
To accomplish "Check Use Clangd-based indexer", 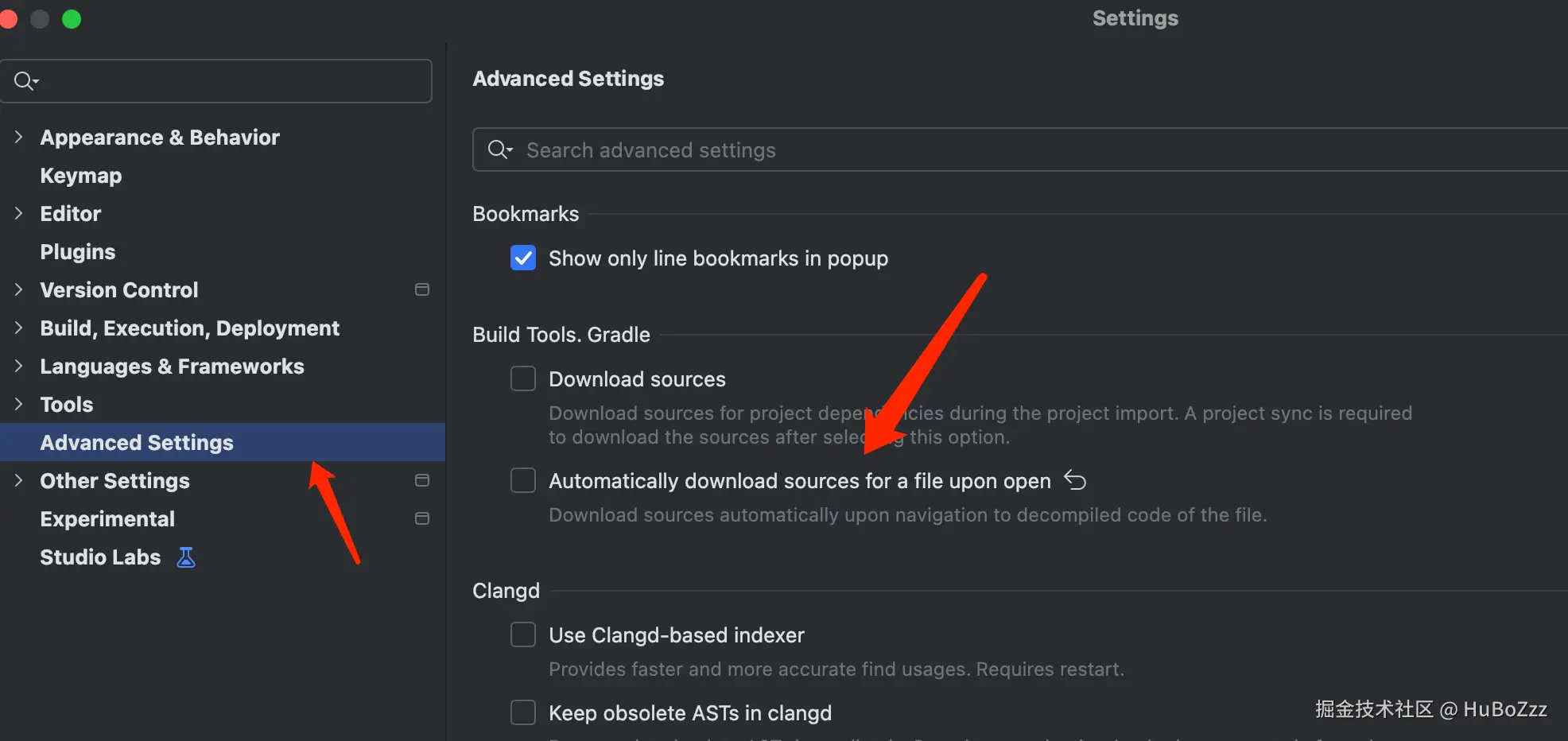I will pyautogui.click(x=523, y=634).
